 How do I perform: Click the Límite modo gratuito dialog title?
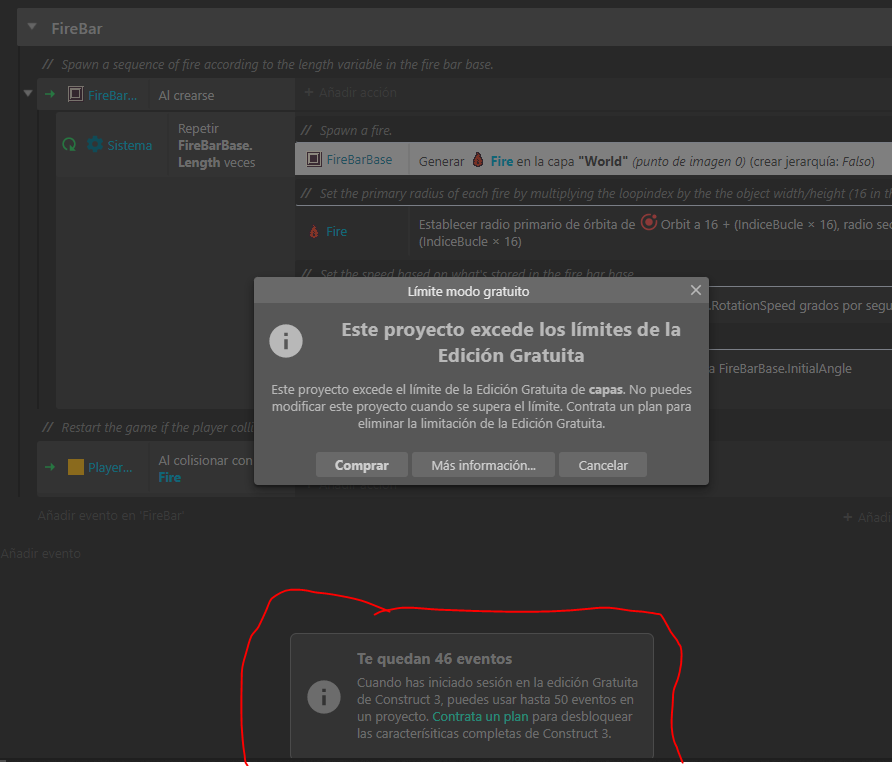pyautogui.click(x=468, y=291)
